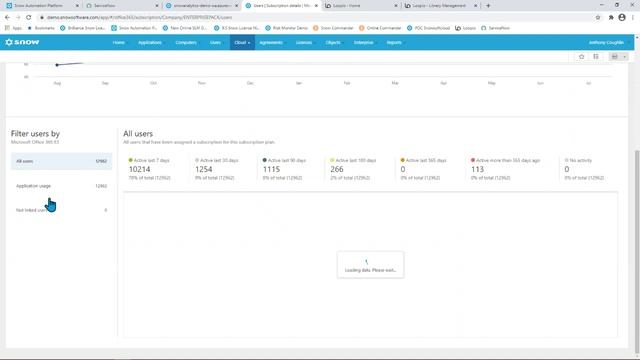640x360 pixels.
Task: Click the Snow logo in header
Action: [x=22, y=42]
